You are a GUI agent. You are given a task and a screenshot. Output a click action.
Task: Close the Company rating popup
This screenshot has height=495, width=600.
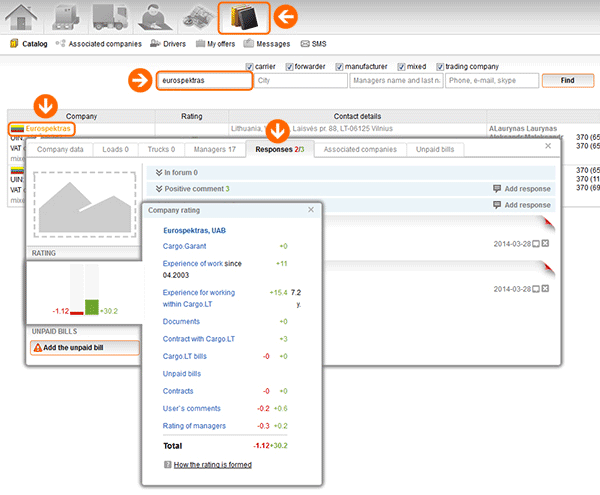click(310, 210)
